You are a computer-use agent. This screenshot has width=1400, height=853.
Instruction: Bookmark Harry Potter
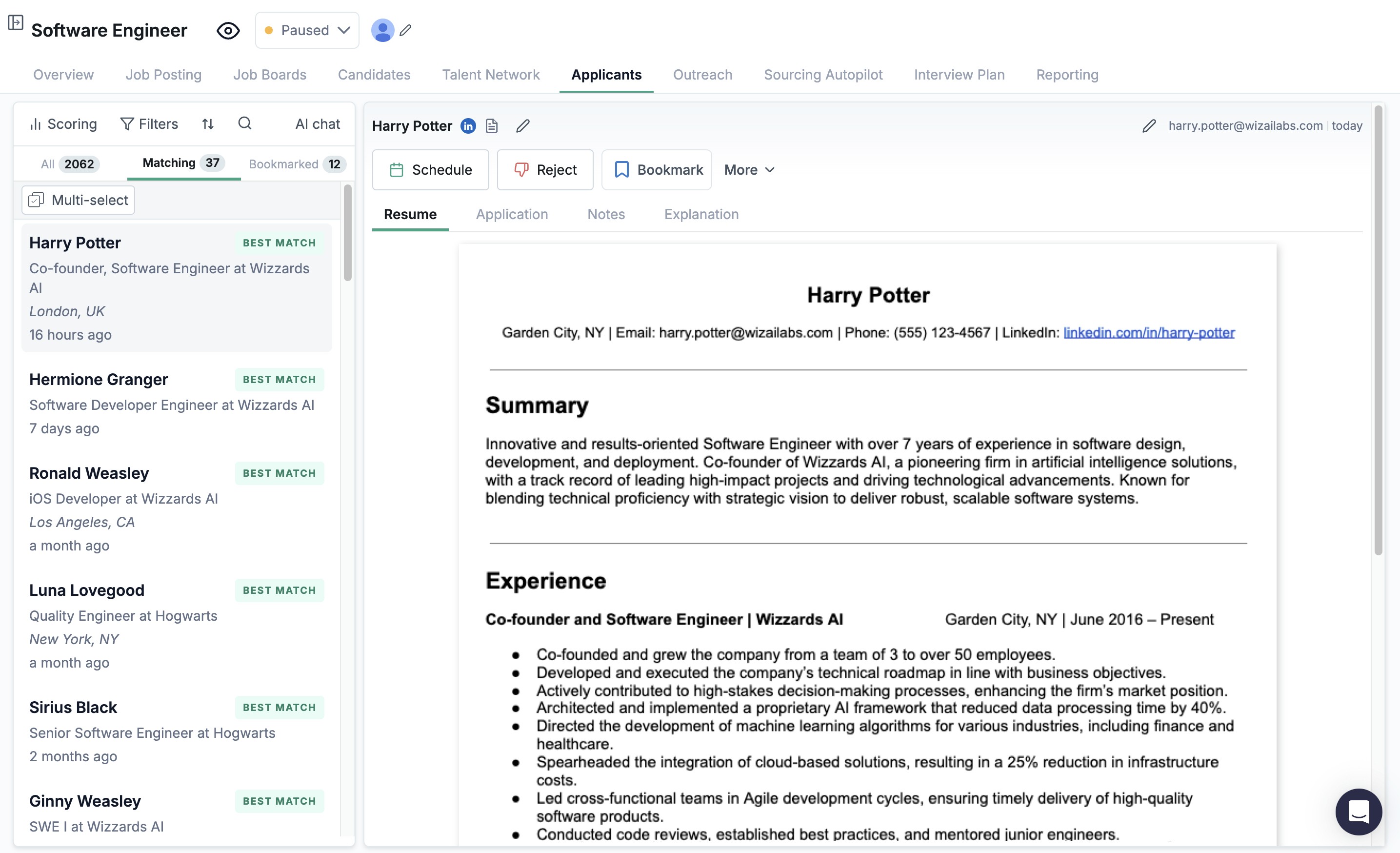pos(658,169)
